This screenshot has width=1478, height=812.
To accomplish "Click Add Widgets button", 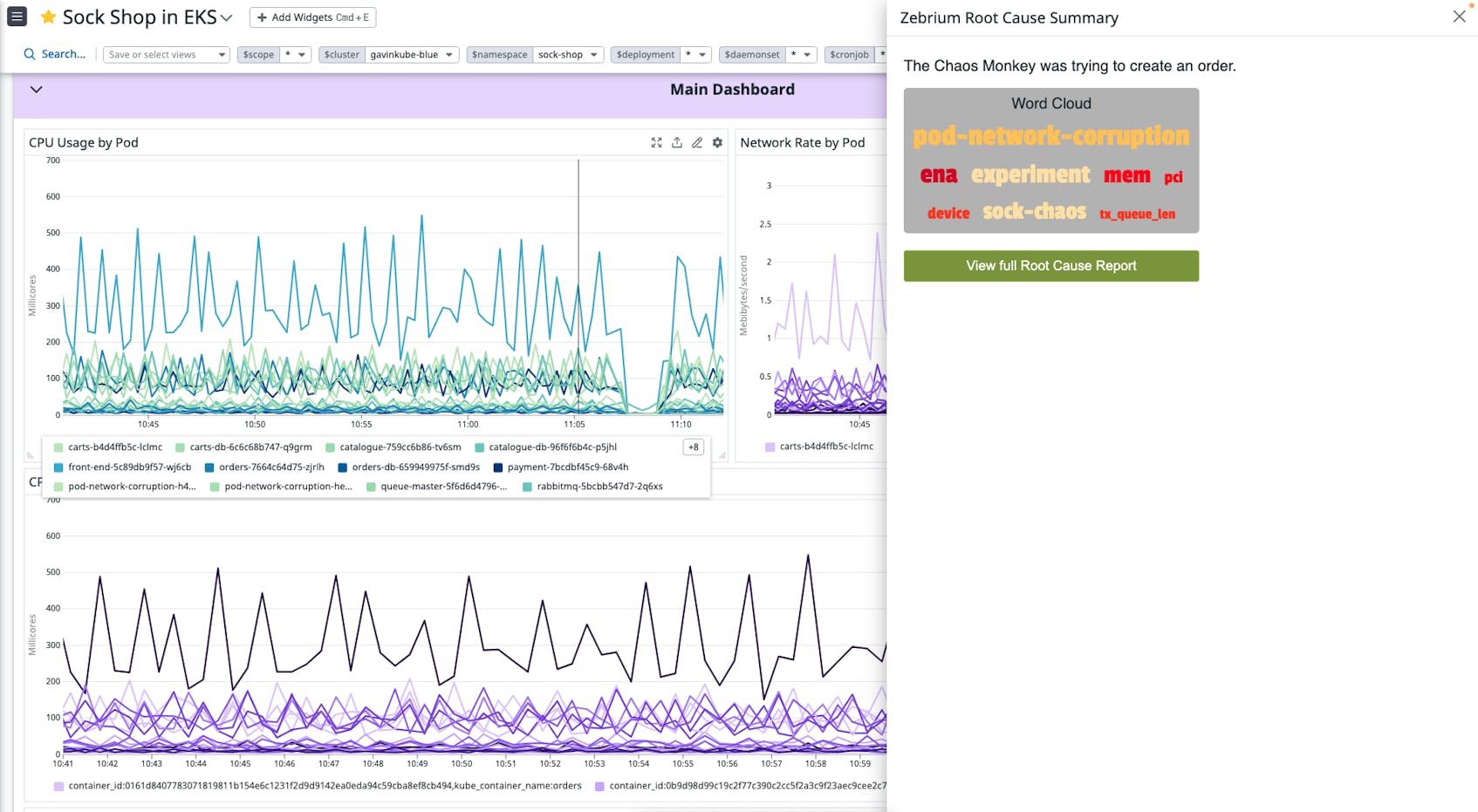I will 311,17.
